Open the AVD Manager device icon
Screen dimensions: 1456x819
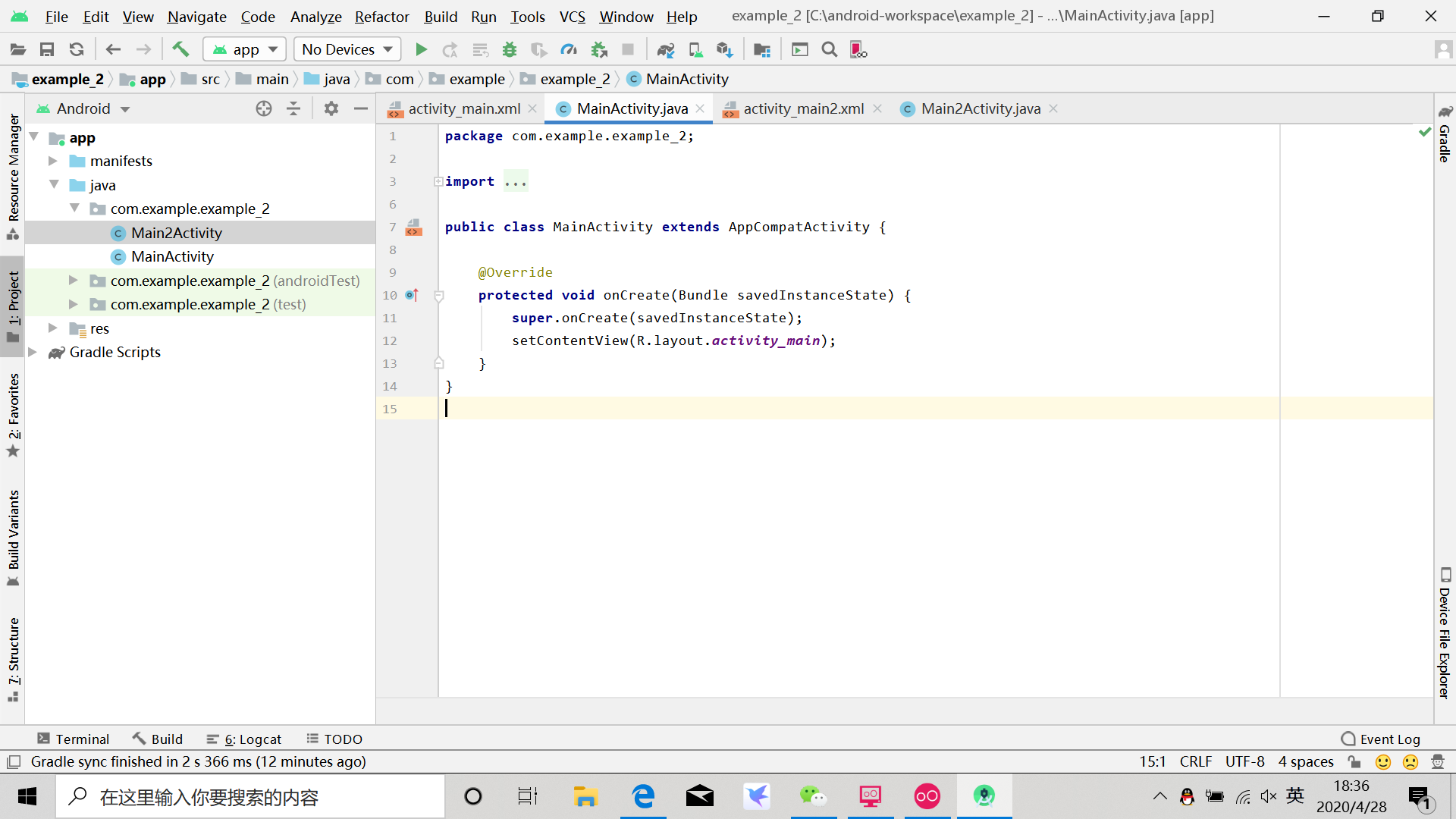pyautogui.click(x=695, y=49)
